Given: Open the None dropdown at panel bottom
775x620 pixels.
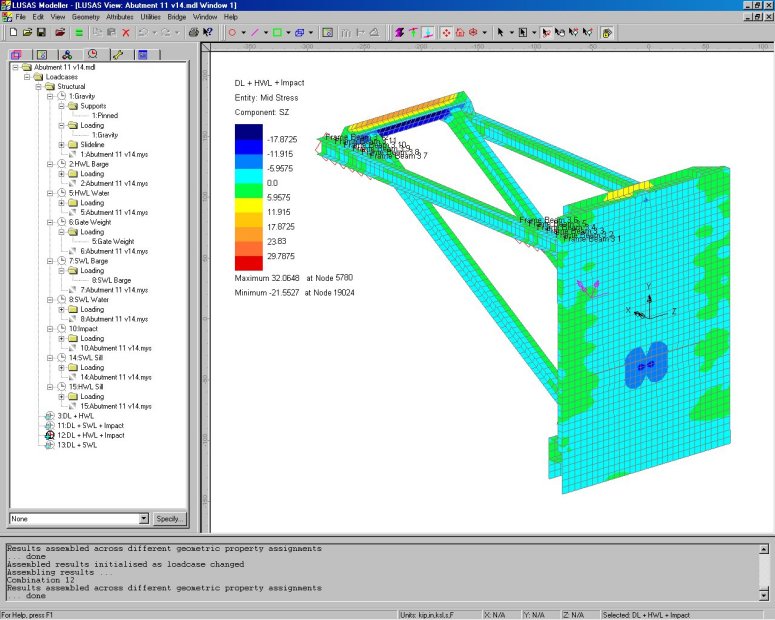Looking at the screenshot, I should 144,518.
